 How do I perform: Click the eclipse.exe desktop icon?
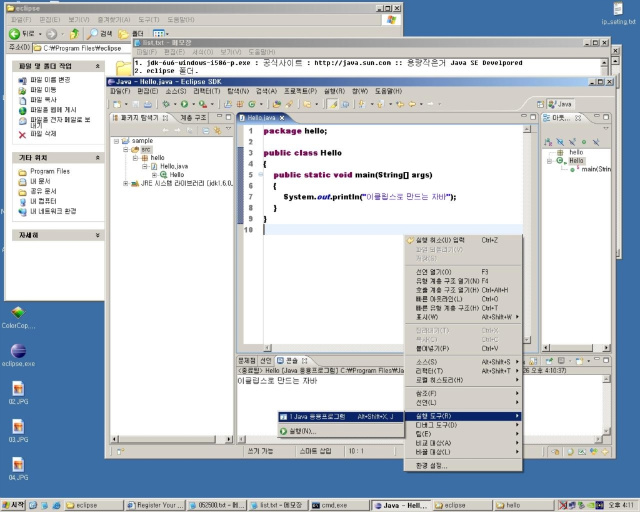tap(18, 356)
